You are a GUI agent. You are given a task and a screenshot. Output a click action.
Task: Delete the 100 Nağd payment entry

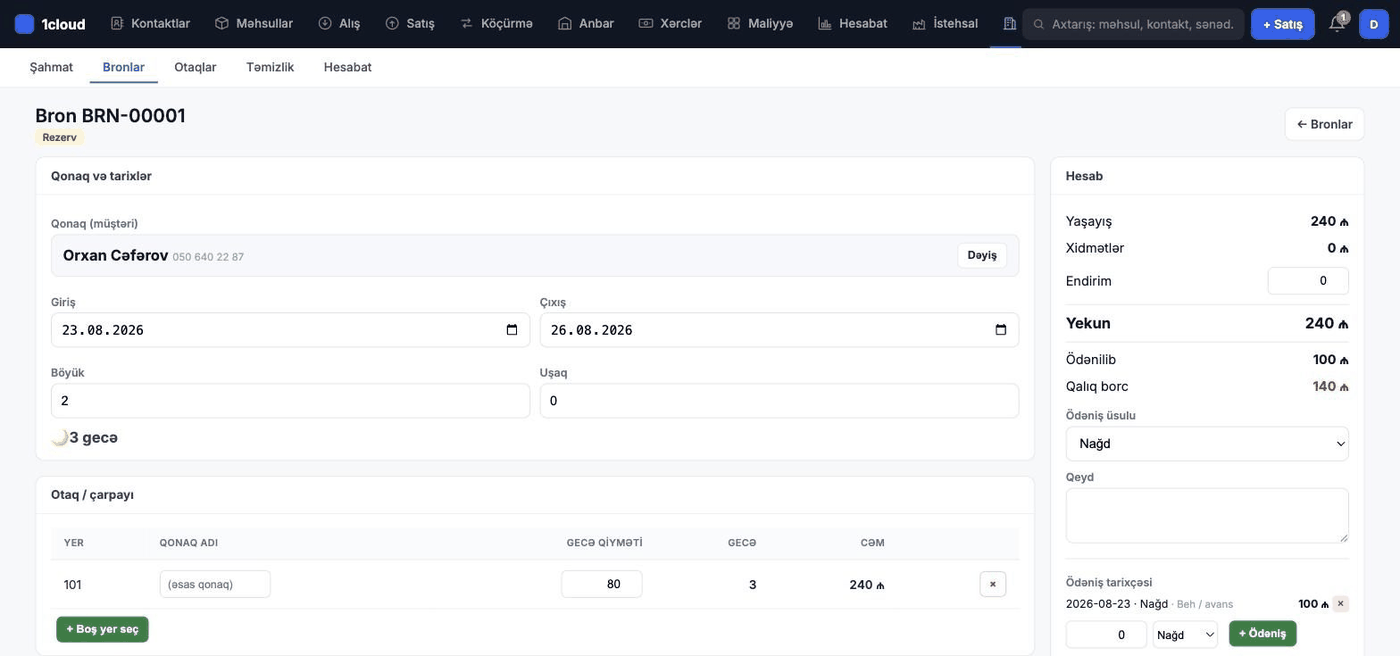[1341, 604]
